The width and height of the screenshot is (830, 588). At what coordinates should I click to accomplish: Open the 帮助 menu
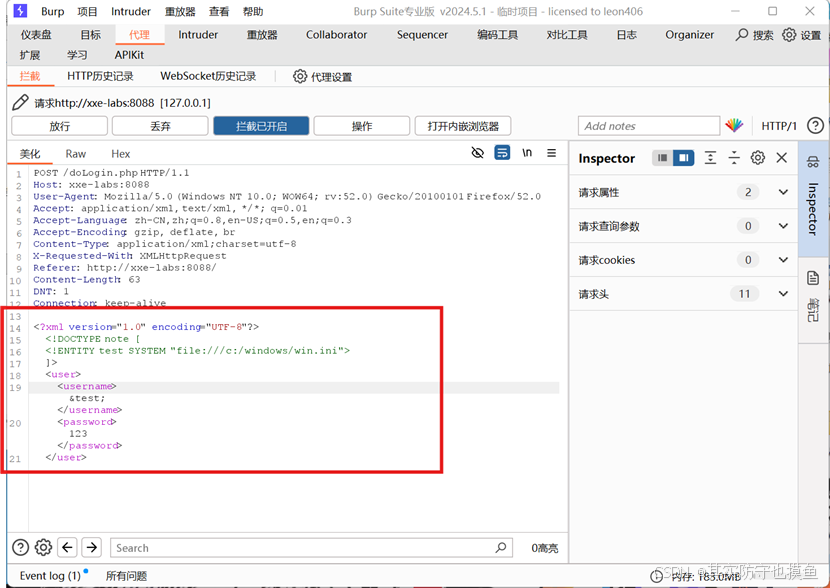pos(253,11)
